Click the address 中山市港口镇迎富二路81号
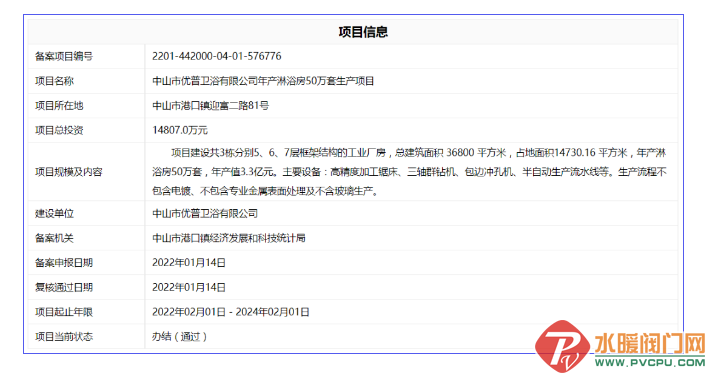The height and width of the screenshot is (377, 710). click(211, 105)
